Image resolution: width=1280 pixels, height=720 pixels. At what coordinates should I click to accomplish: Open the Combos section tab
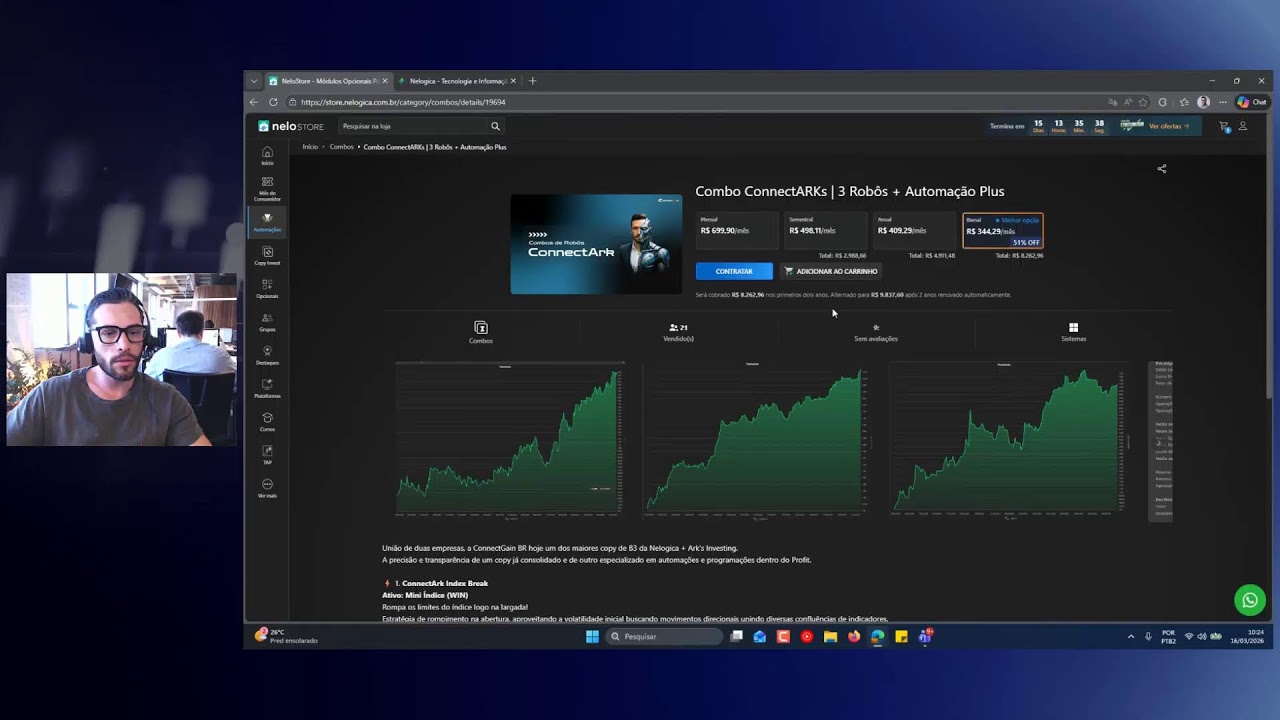(x=481, y=332)
